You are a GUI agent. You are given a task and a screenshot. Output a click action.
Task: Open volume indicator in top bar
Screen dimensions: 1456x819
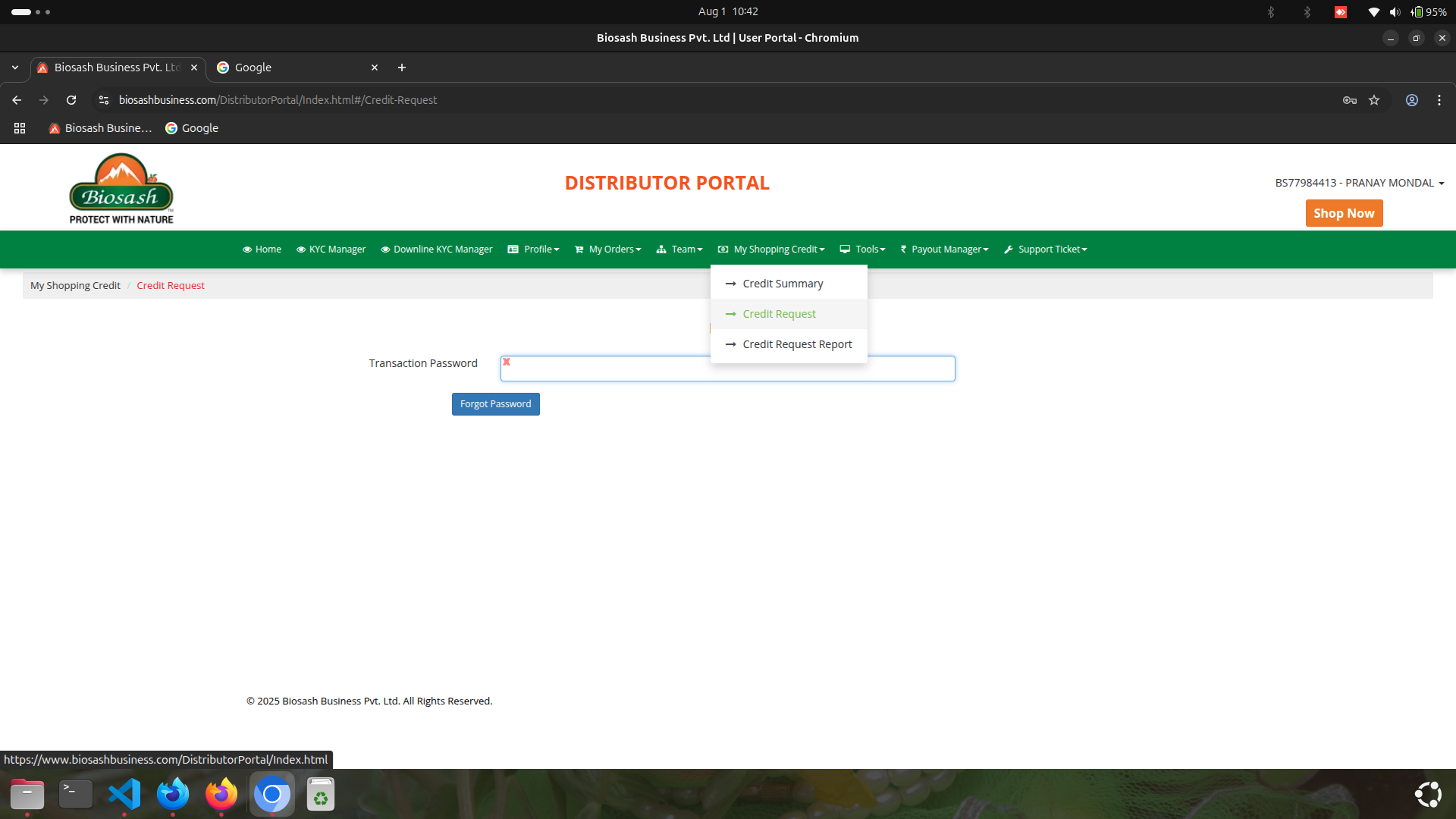tap(1395, 12)
